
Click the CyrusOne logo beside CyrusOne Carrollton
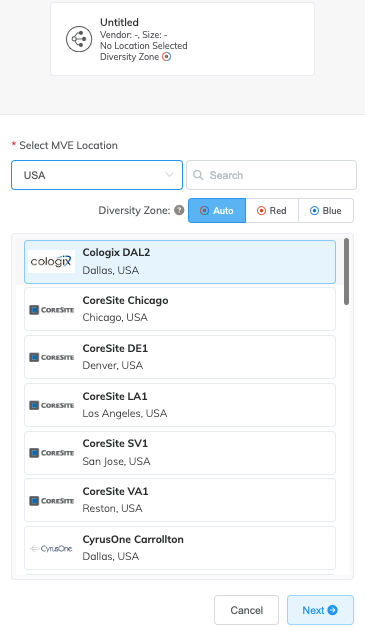coord(52,549)
